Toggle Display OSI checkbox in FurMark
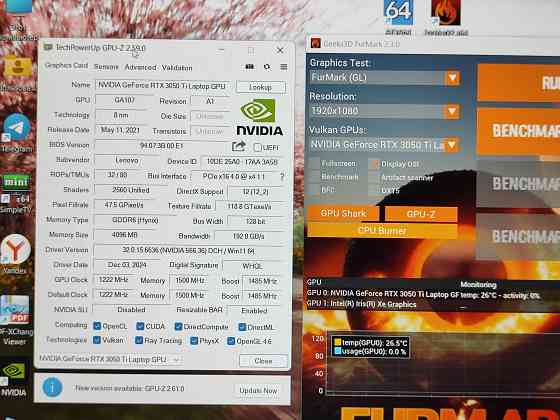The image size is (560, 420). (374, 164)
